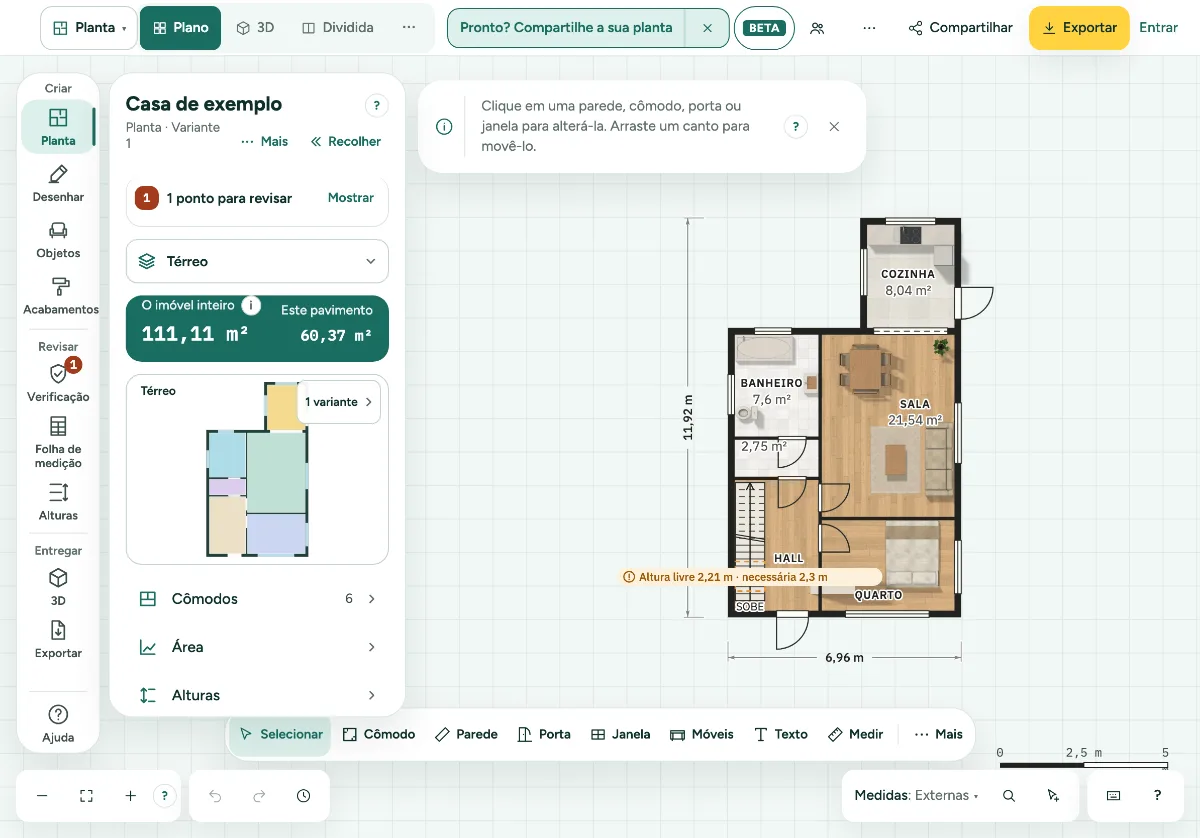Open Objetos furniture panel icon
The image size is (1200, 838).
tap(58, 231)
